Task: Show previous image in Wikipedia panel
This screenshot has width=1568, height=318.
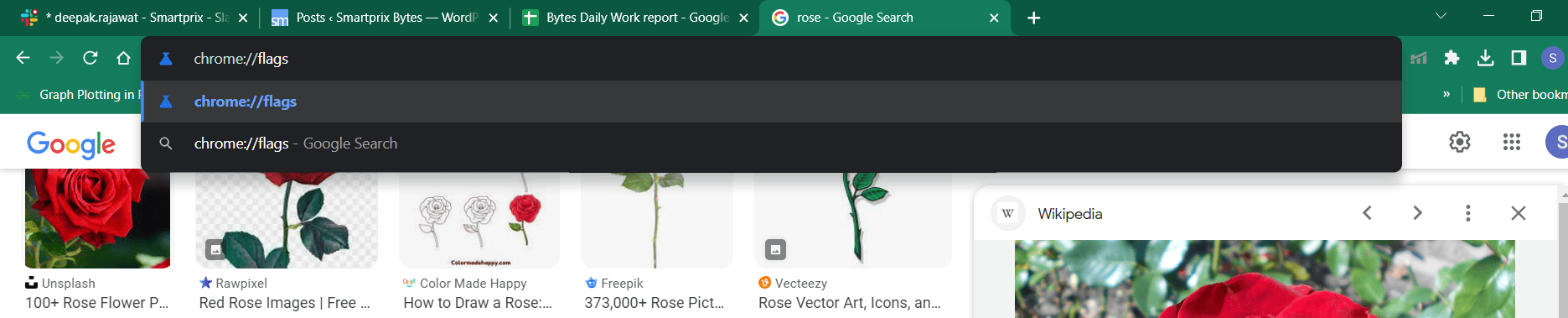Action: (x=1367, y=213)
